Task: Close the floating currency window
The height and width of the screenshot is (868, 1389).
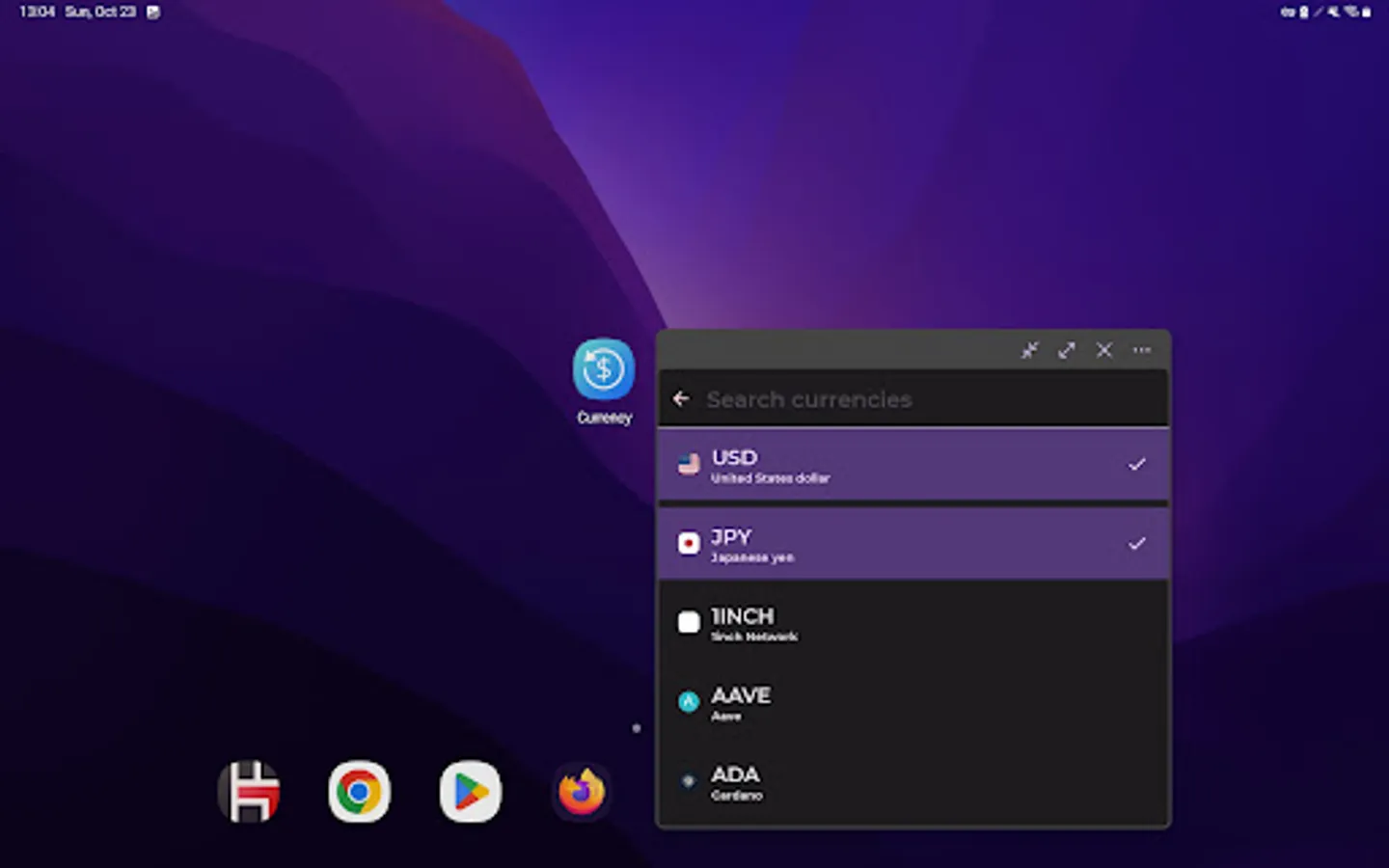Action: tap(1104, 350)
